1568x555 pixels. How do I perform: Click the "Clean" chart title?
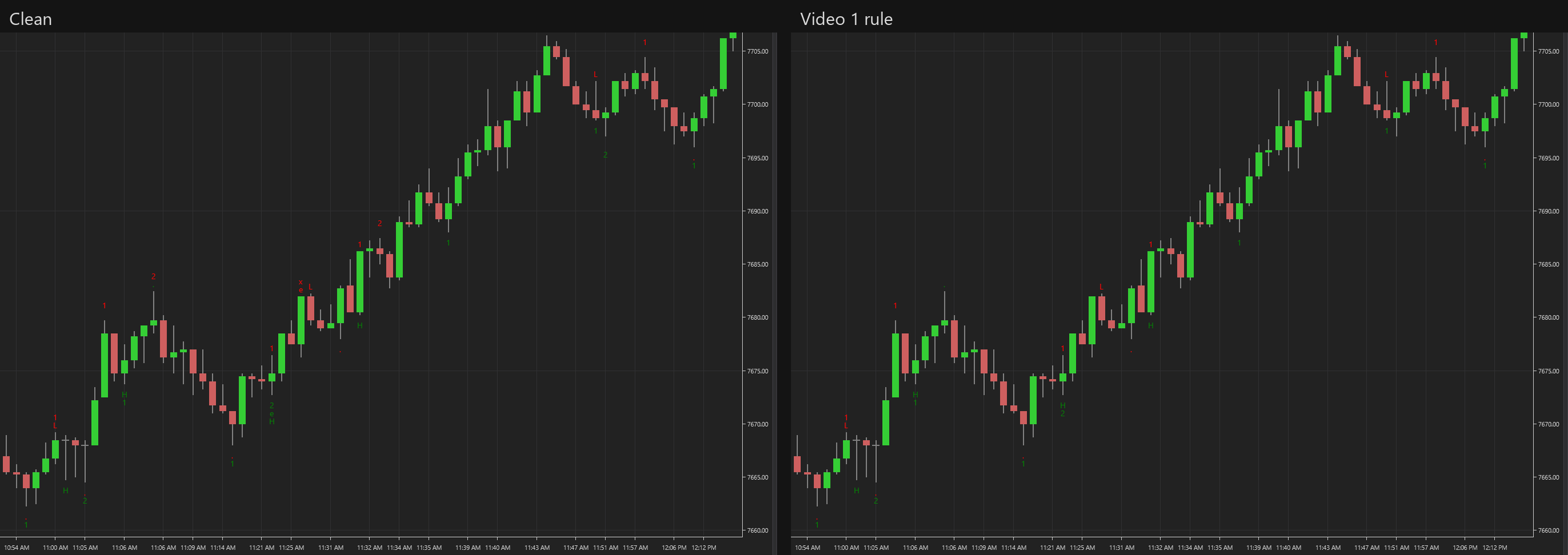30,19
